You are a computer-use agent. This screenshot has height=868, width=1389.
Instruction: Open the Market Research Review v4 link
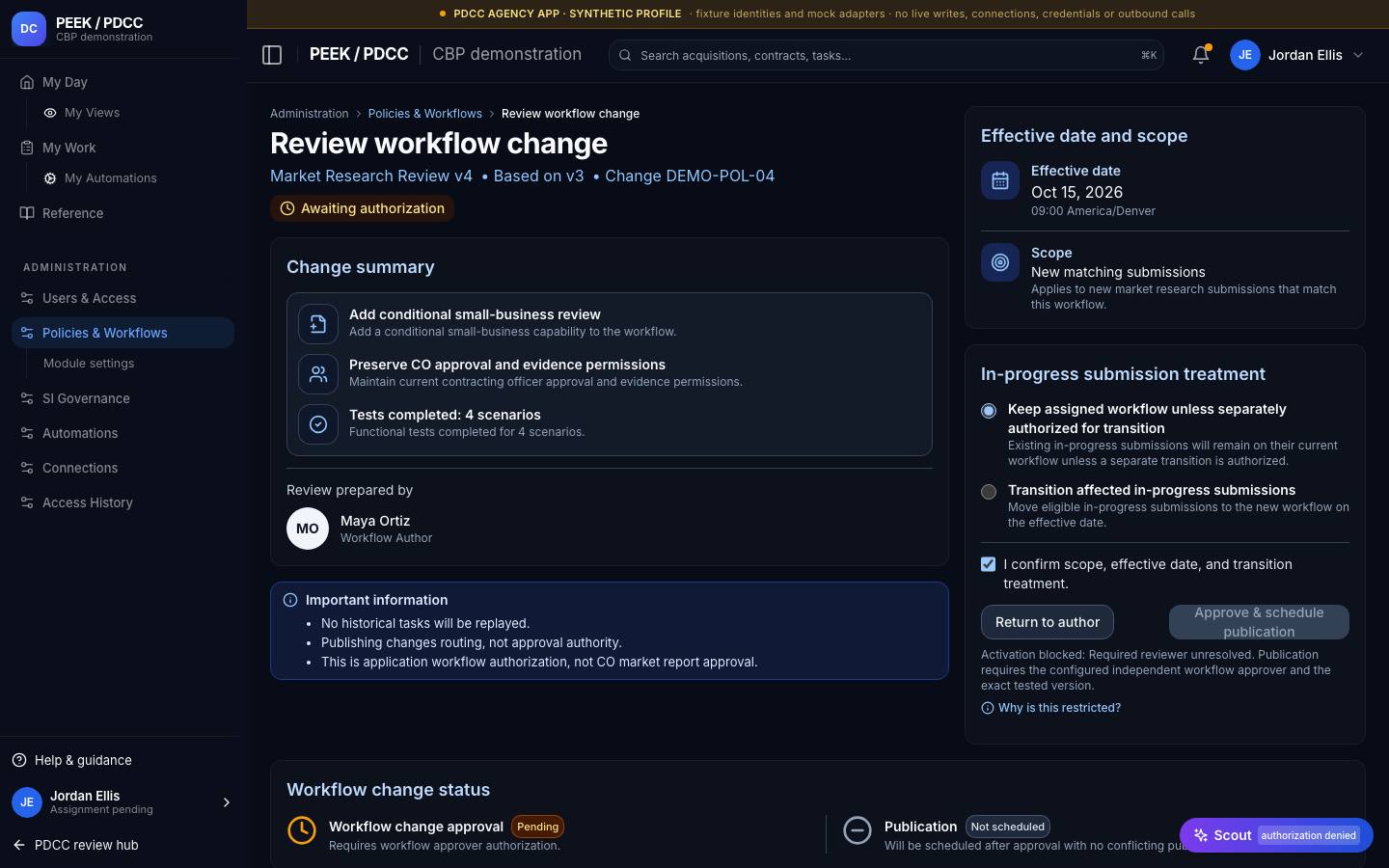click(x=371, y=176)
